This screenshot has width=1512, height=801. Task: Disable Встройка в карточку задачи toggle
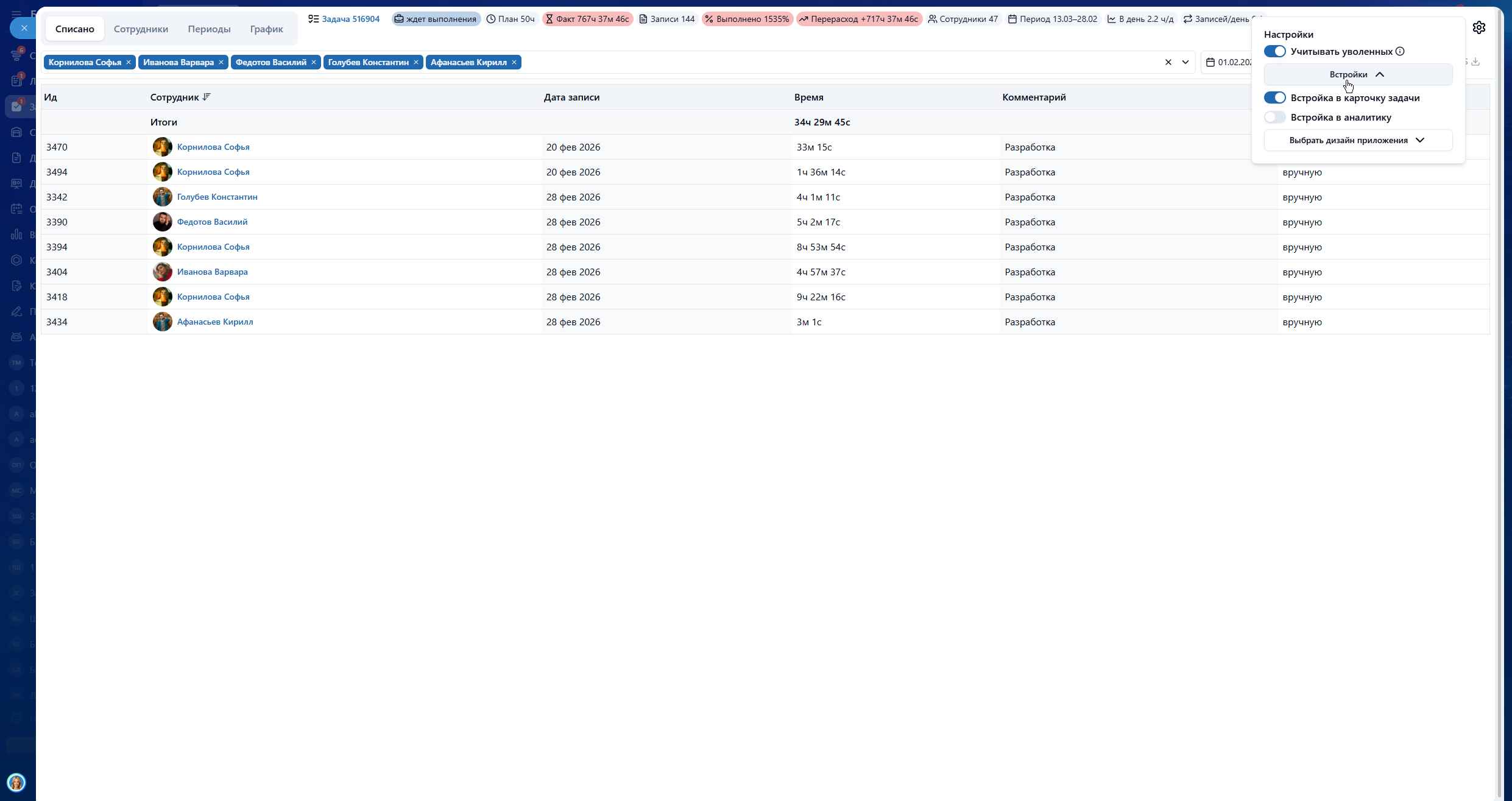click(1274, 98)
